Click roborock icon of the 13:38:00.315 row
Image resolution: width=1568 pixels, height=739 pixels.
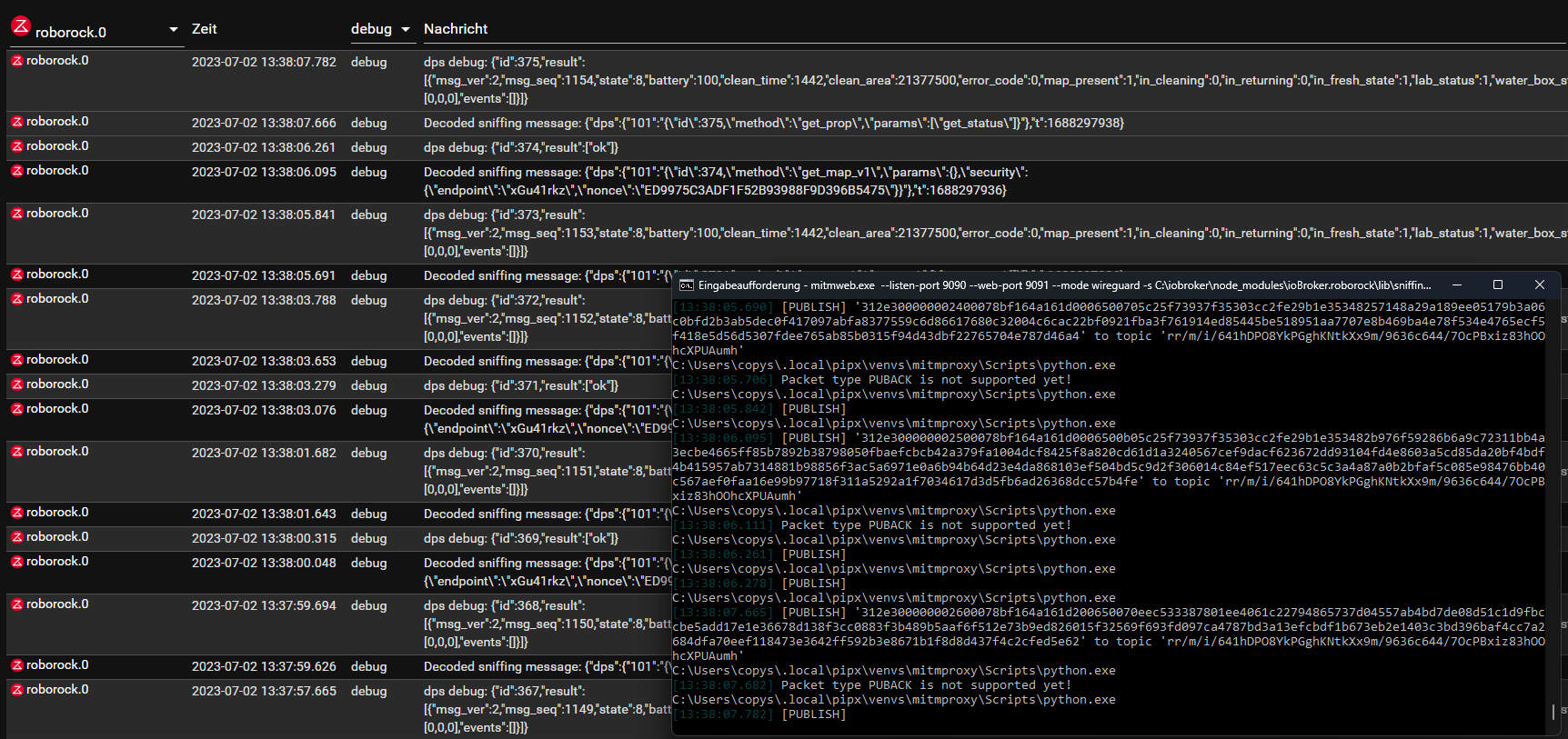pos(17,537)
